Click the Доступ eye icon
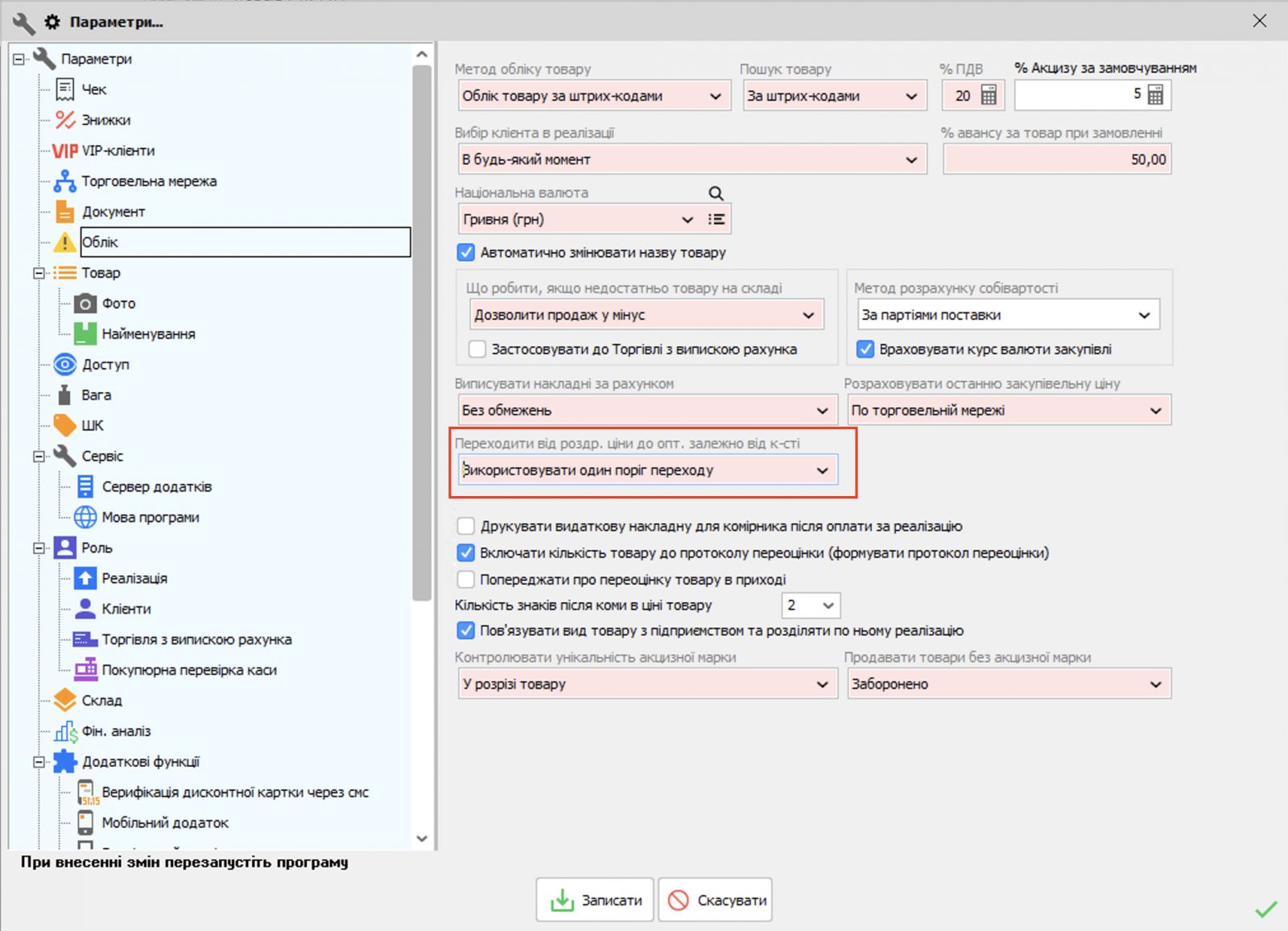This screenshot has width=1288, height=931. coord(65,365)
